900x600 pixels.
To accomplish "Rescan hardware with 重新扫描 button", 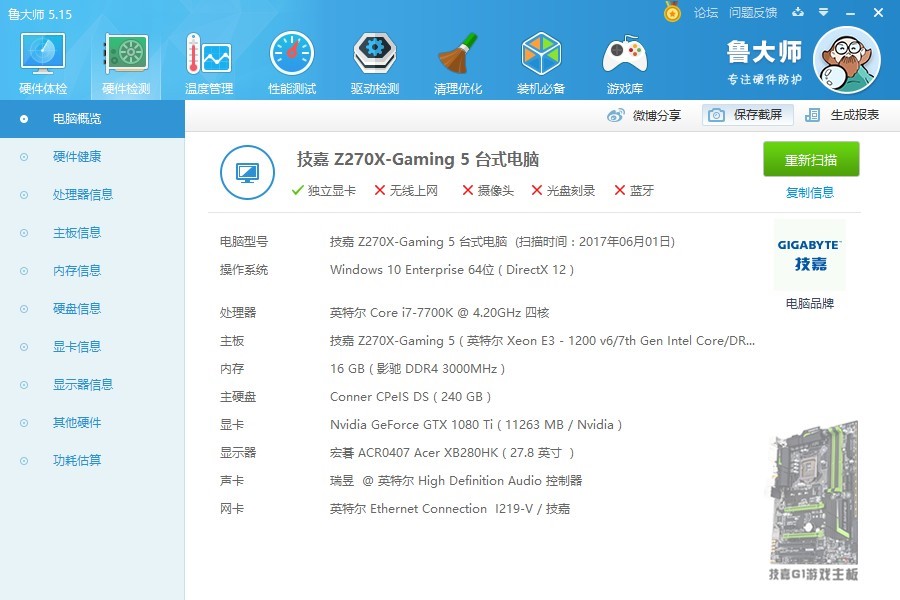I will coord(812,160).
